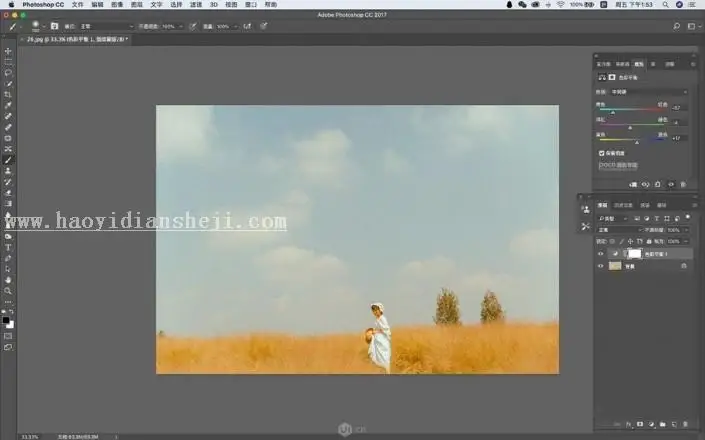Open layer filter Kind dropdown
Screen dimensions: 705x440
pyautogui.click(x=612, y=219)
